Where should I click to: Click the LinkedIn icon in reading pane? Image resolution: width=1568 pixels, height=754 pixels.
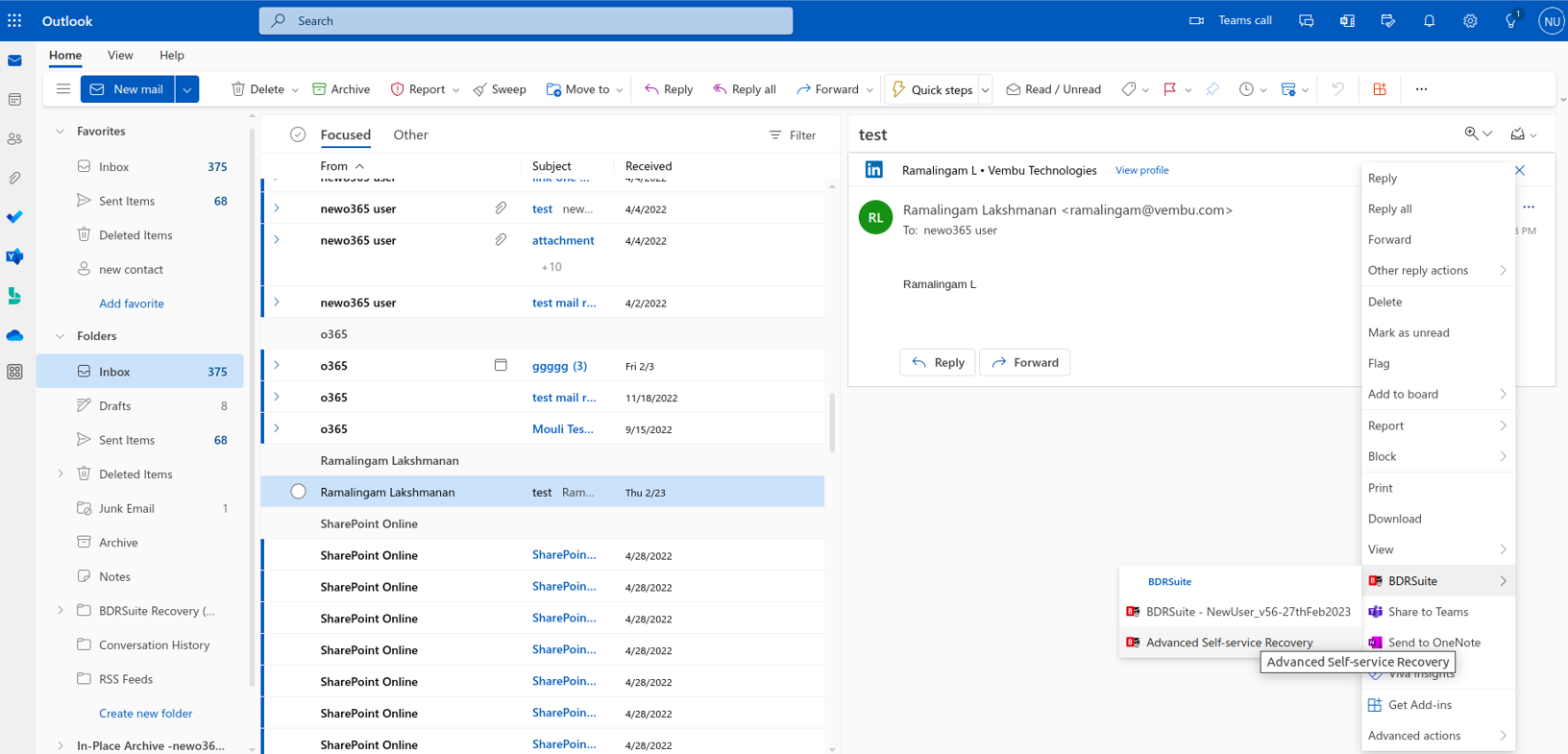[x=873, y=170]
